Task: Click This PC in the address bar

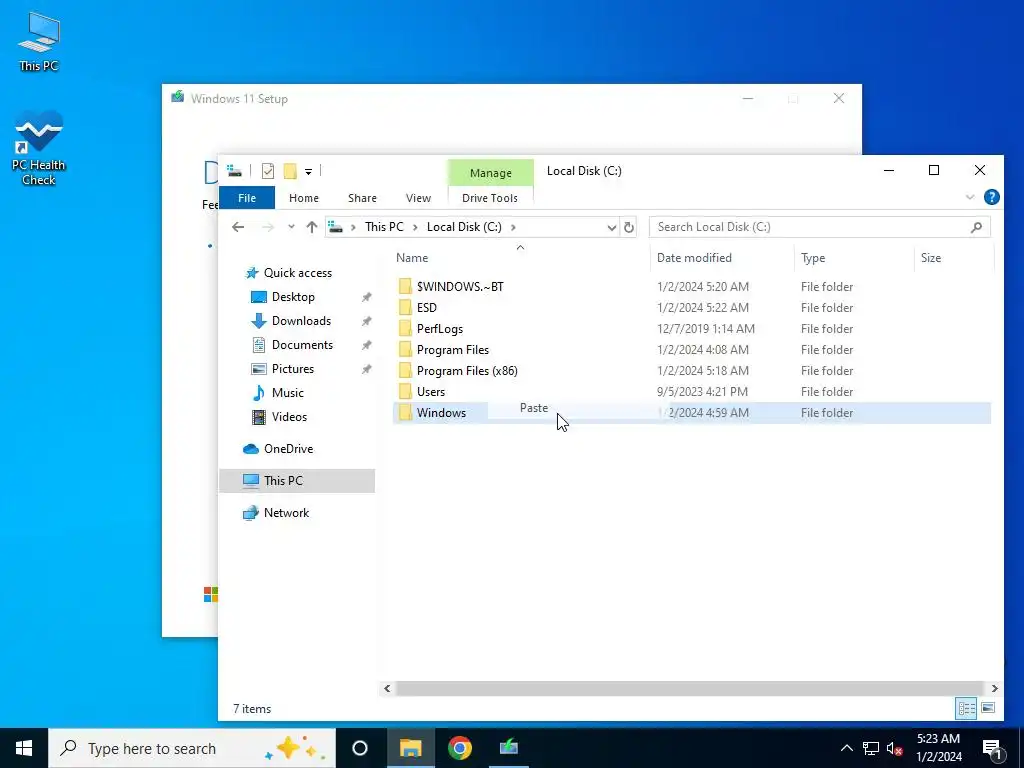Action: pyautogui.click(x=384, y=227)
